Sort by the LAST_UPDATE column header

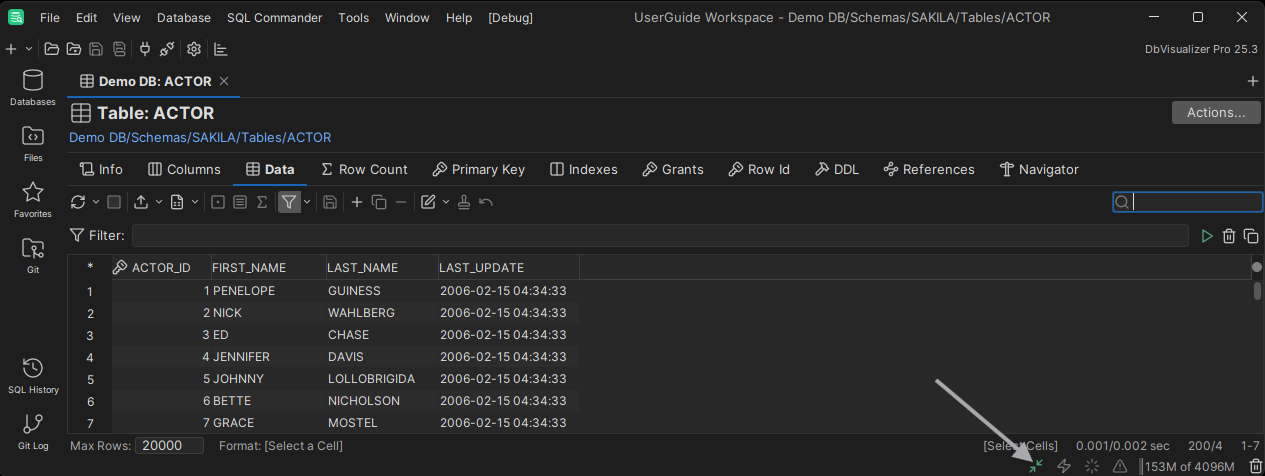(481, 267)
